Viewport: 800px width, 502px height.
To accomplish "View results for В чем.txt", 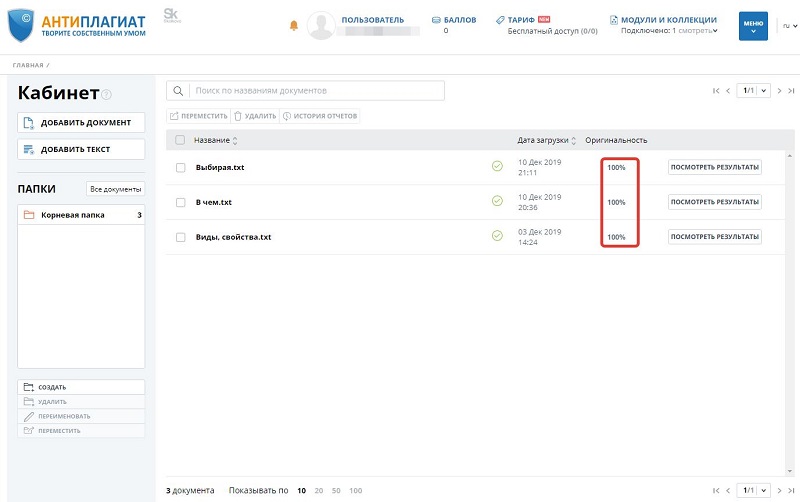I will tap(715, 202).
